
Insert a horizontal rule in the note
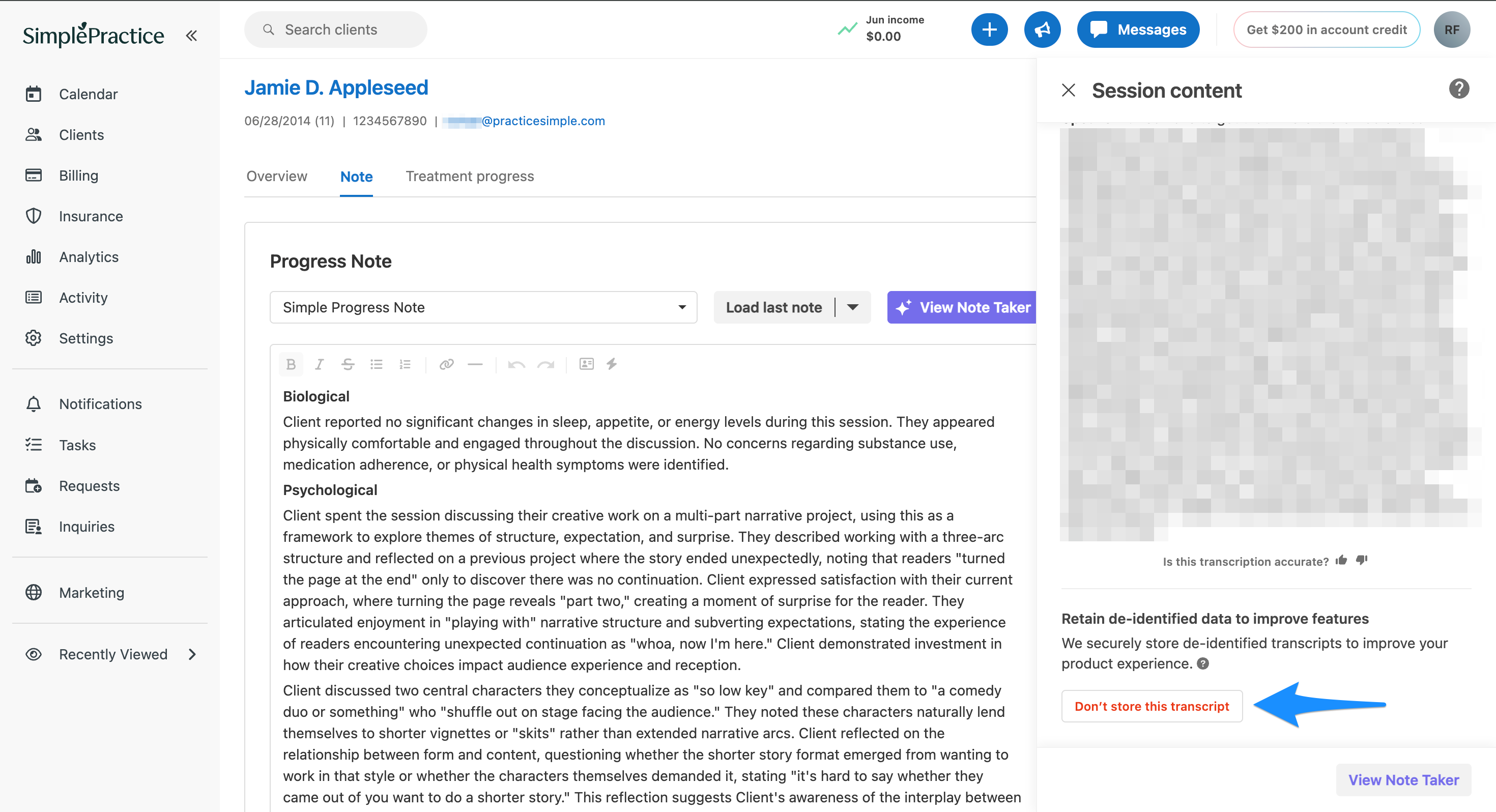pyautogui.click(x=475, y=364)
